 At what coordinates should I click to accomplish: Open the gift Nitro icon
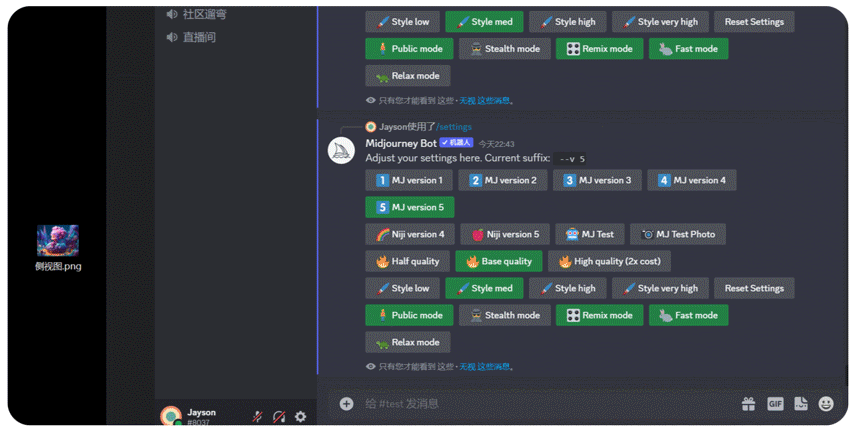[x=748, y=404]
